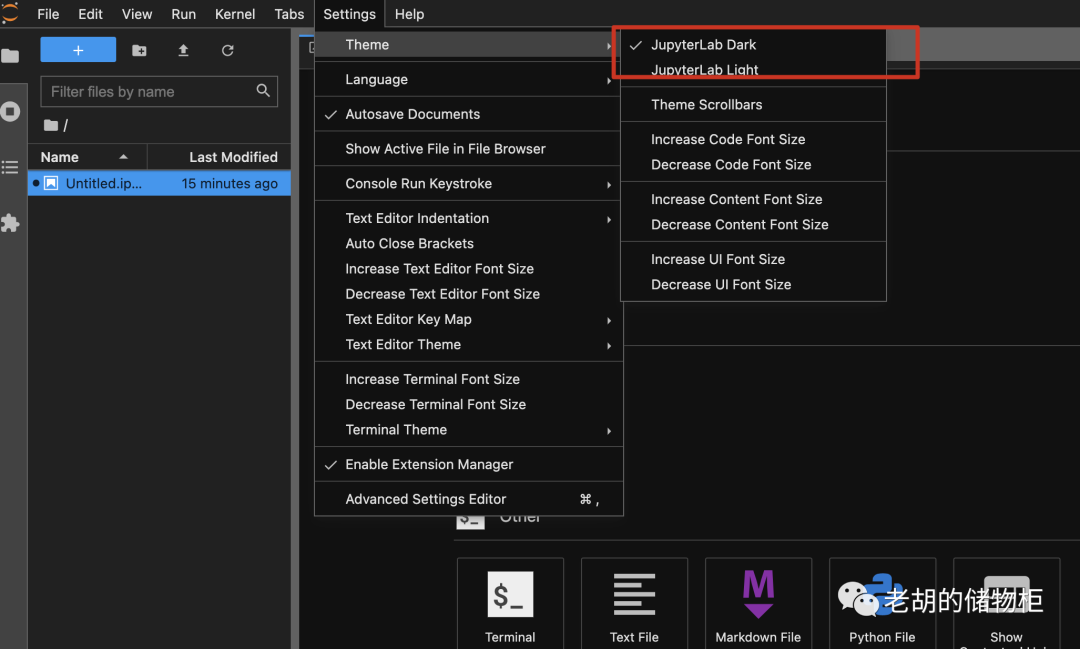Open the Help menu
This screenshot has width=1080, height=649.
click(409, 14)
